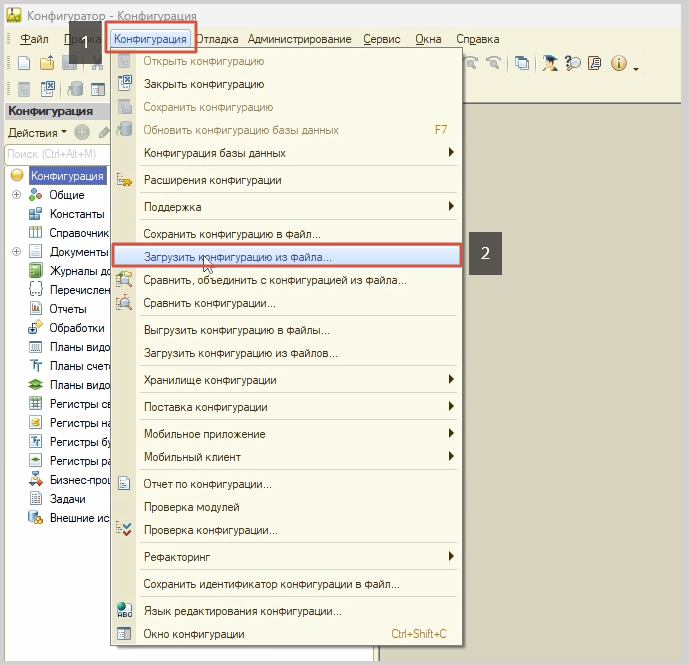Image resolution: width=689 pixels, height=665 pixels.
Task: Expand the Документы tree node
Action: point(17,252)
